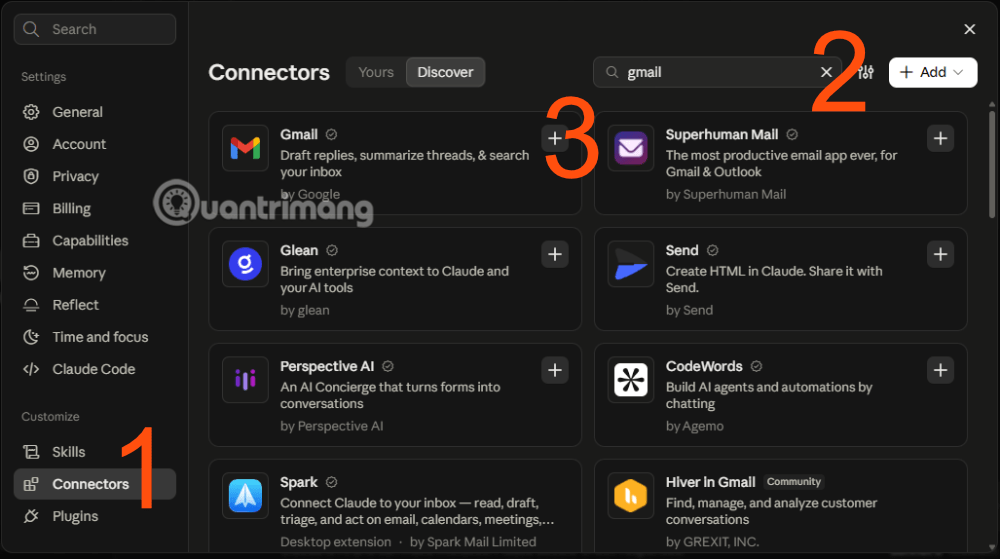Open Memory settings

(x=94, y=273)
